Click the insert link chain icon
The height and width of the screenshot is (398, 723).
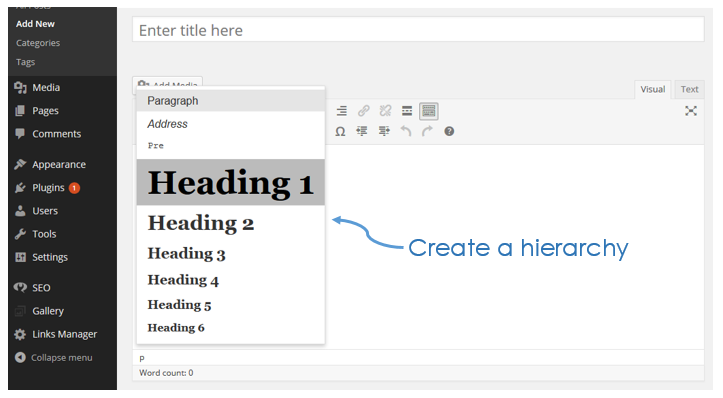363,111
